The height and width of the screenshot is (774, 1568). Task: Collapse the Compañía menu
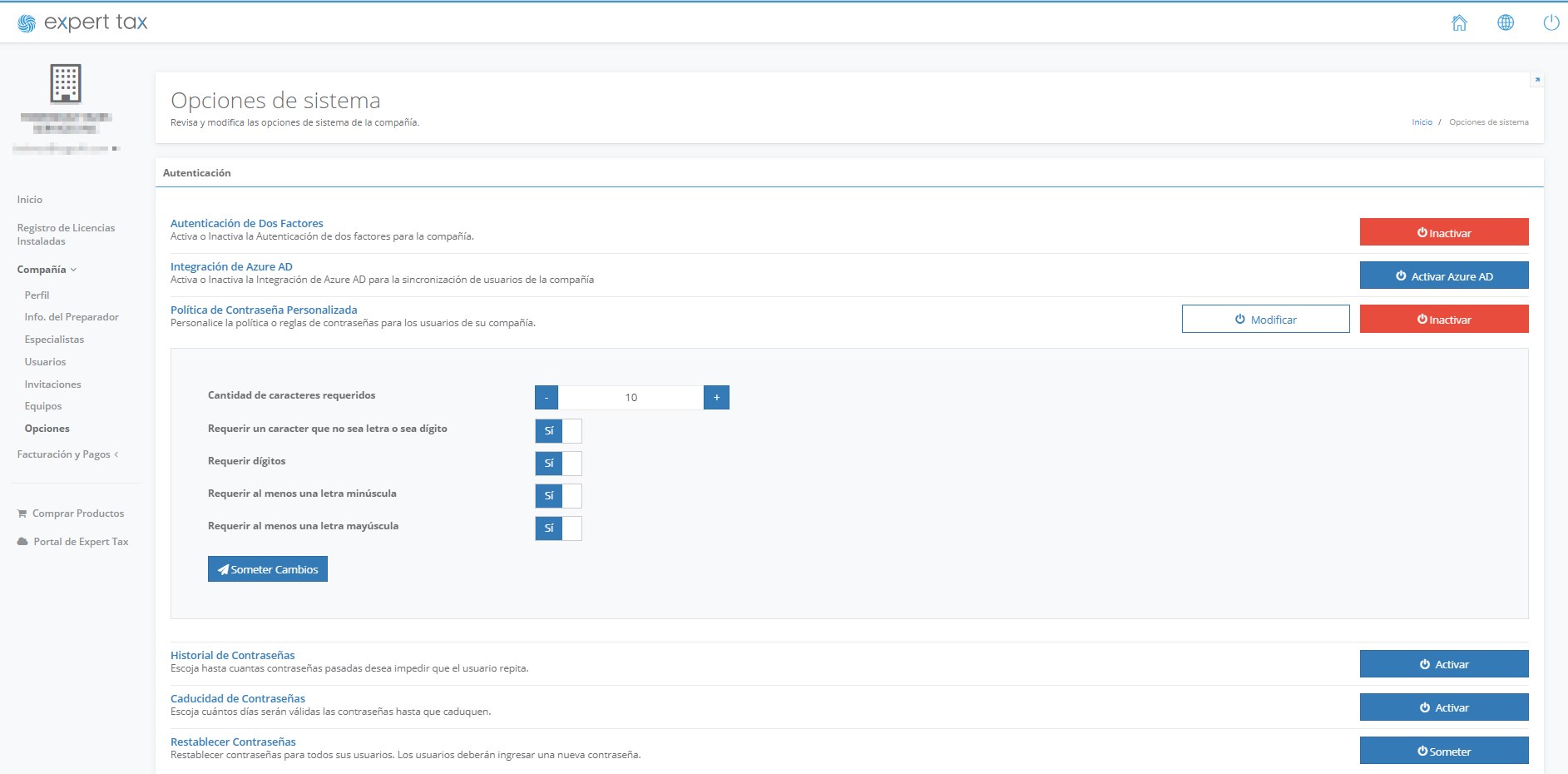tap(47, 270)
